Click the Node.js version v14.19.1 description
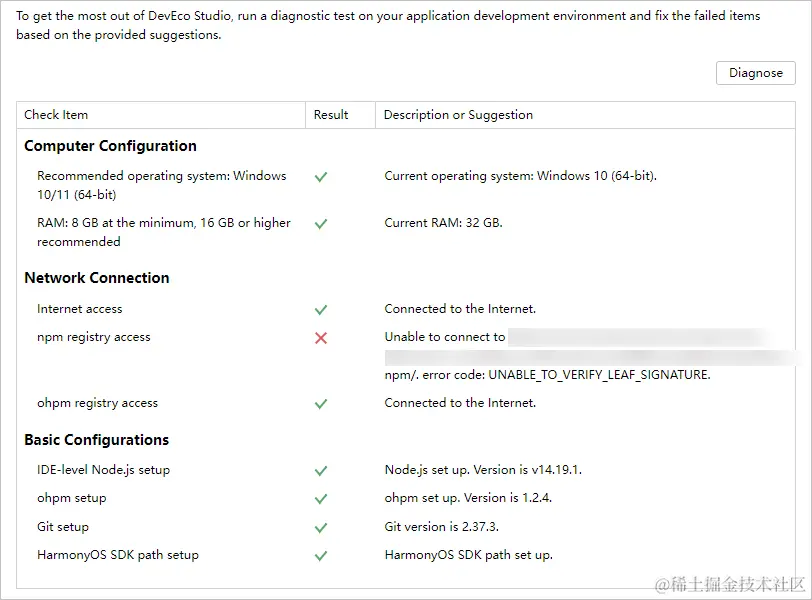812x600 pixels. click(x=483, y=470)
